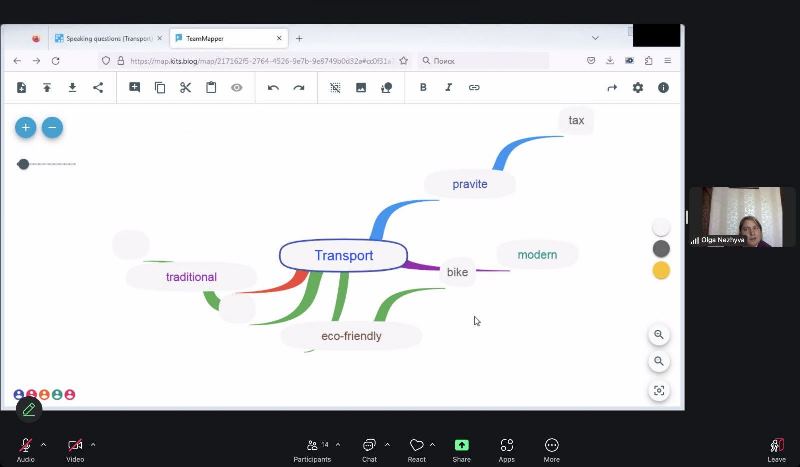Expand Participants options arrow
This screenshot has height=467, width=800.
pos(338,445)
